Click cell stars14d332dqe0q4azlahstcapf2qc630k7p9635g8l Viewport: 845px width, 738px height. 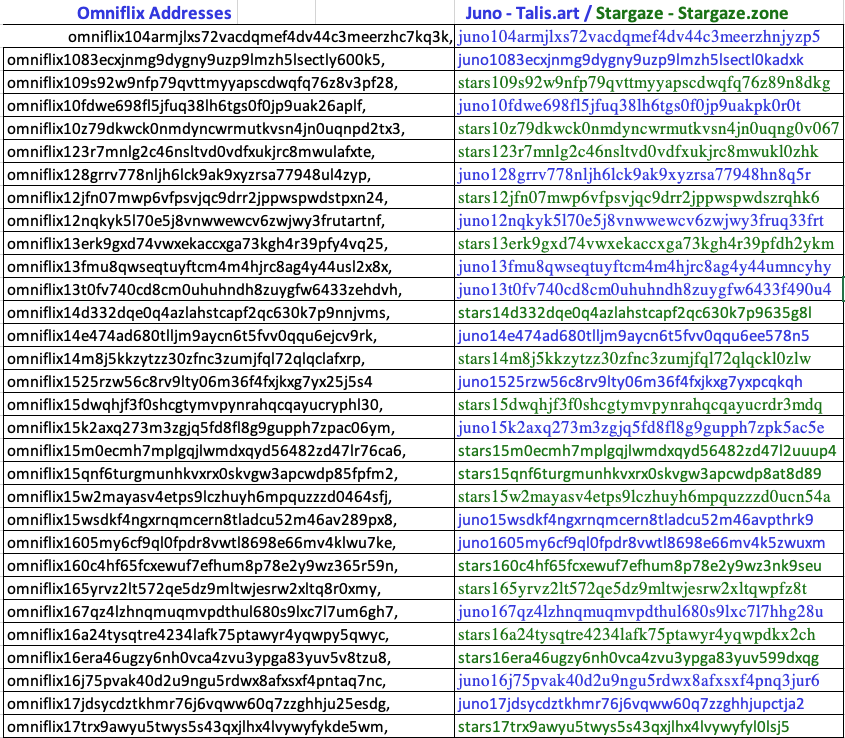coord(649,313)
